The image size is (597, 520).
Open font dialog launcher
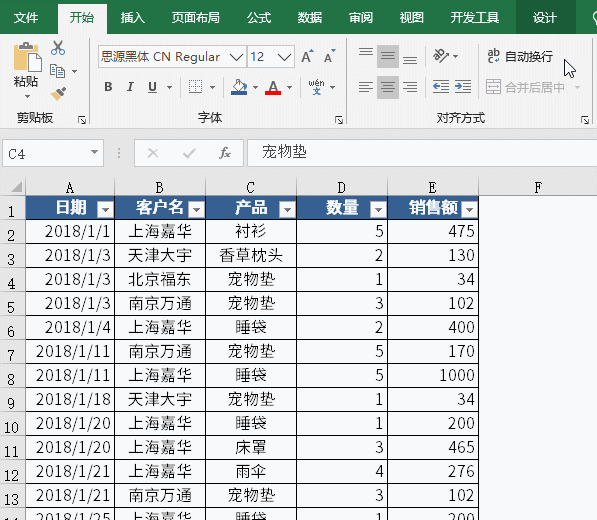pyautogui.click(x=338, y=120)
